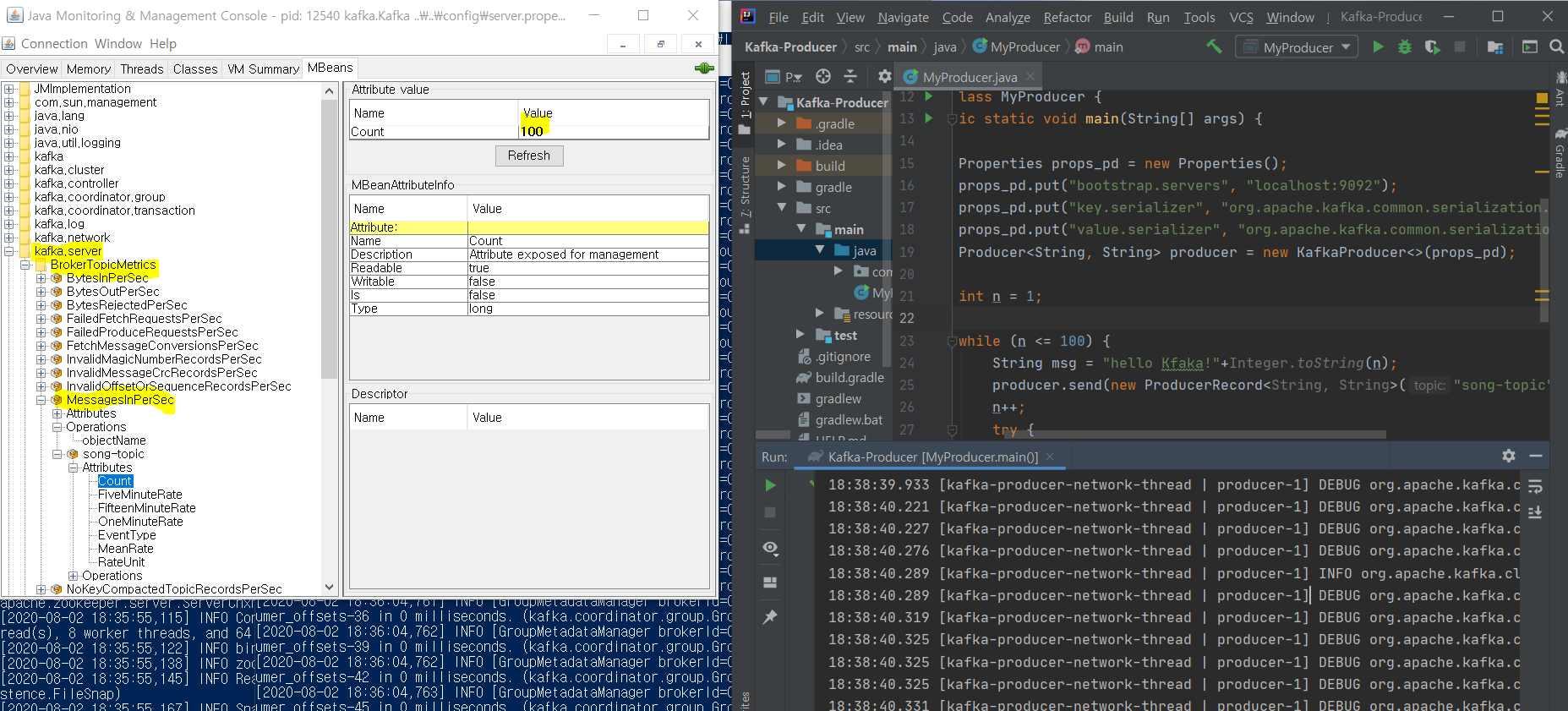Click restore layout icon in Run panel
Image resolution: width=1568 pixels, height=711 pixels.
click(x=770, y=582)
